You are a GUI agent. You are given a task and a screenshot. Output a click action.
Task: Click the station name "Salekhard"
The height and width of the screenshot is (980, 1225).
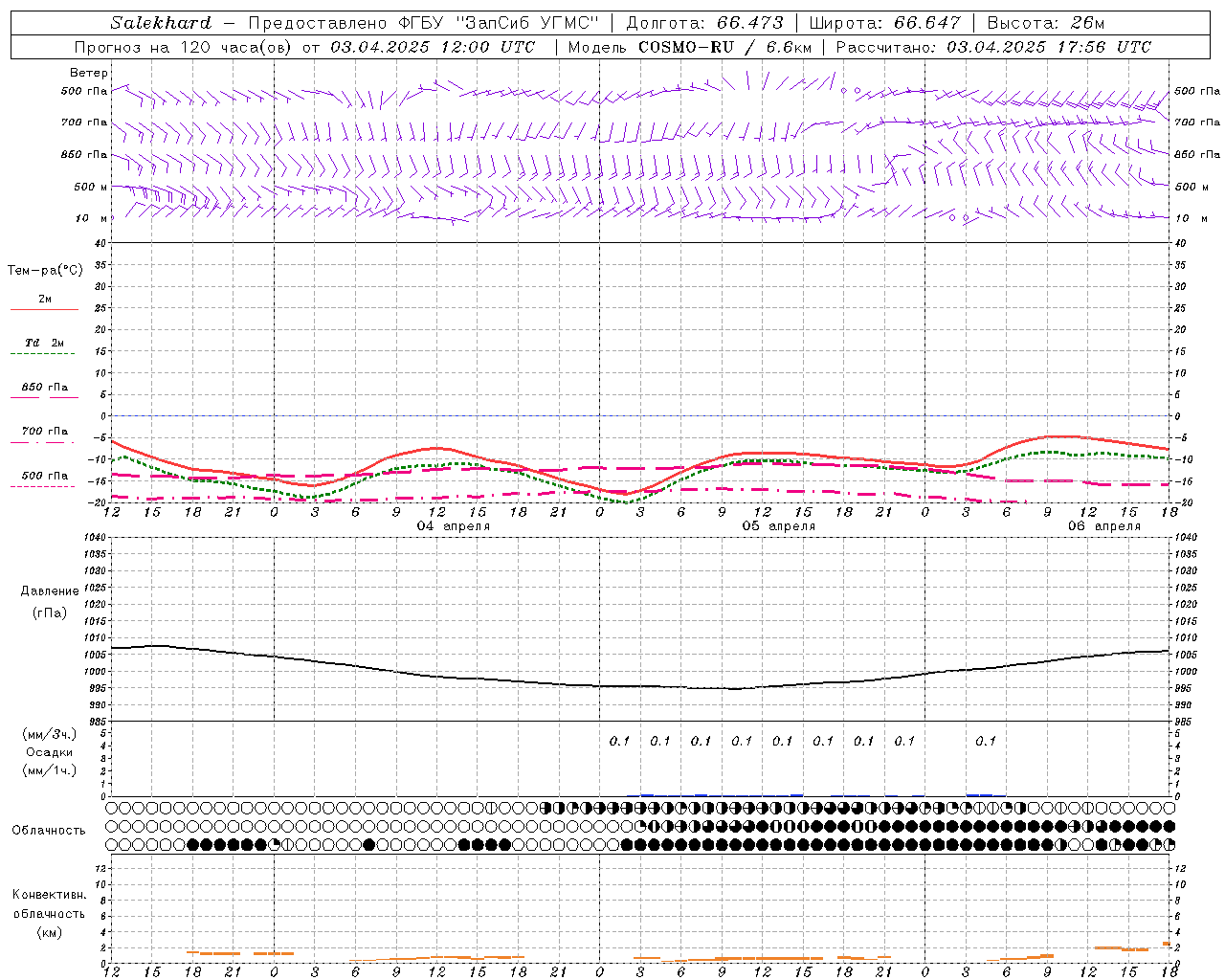click(x=161, y=23)
